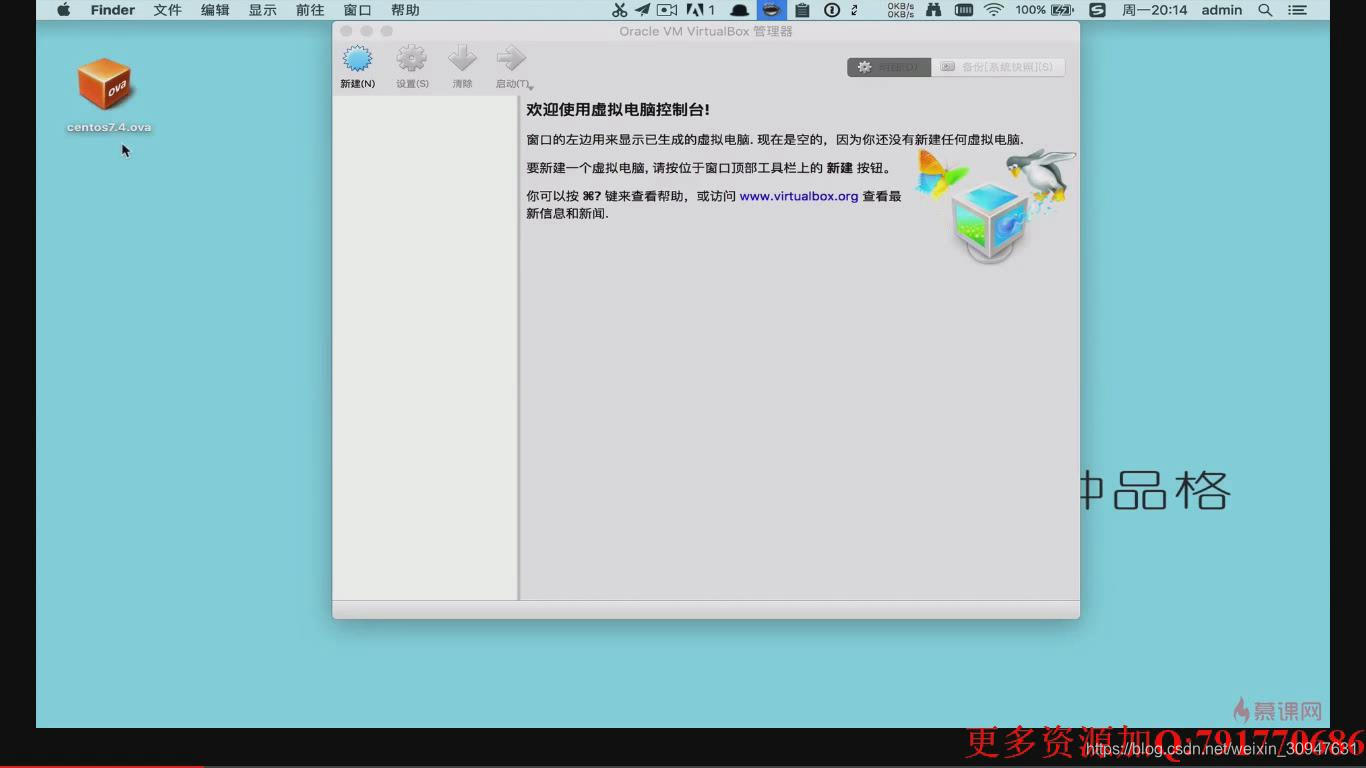Click the clock showing 周一 20:14
Image resolution: width=1366 pixels, height=768 pixels.
coord(1155,10)
